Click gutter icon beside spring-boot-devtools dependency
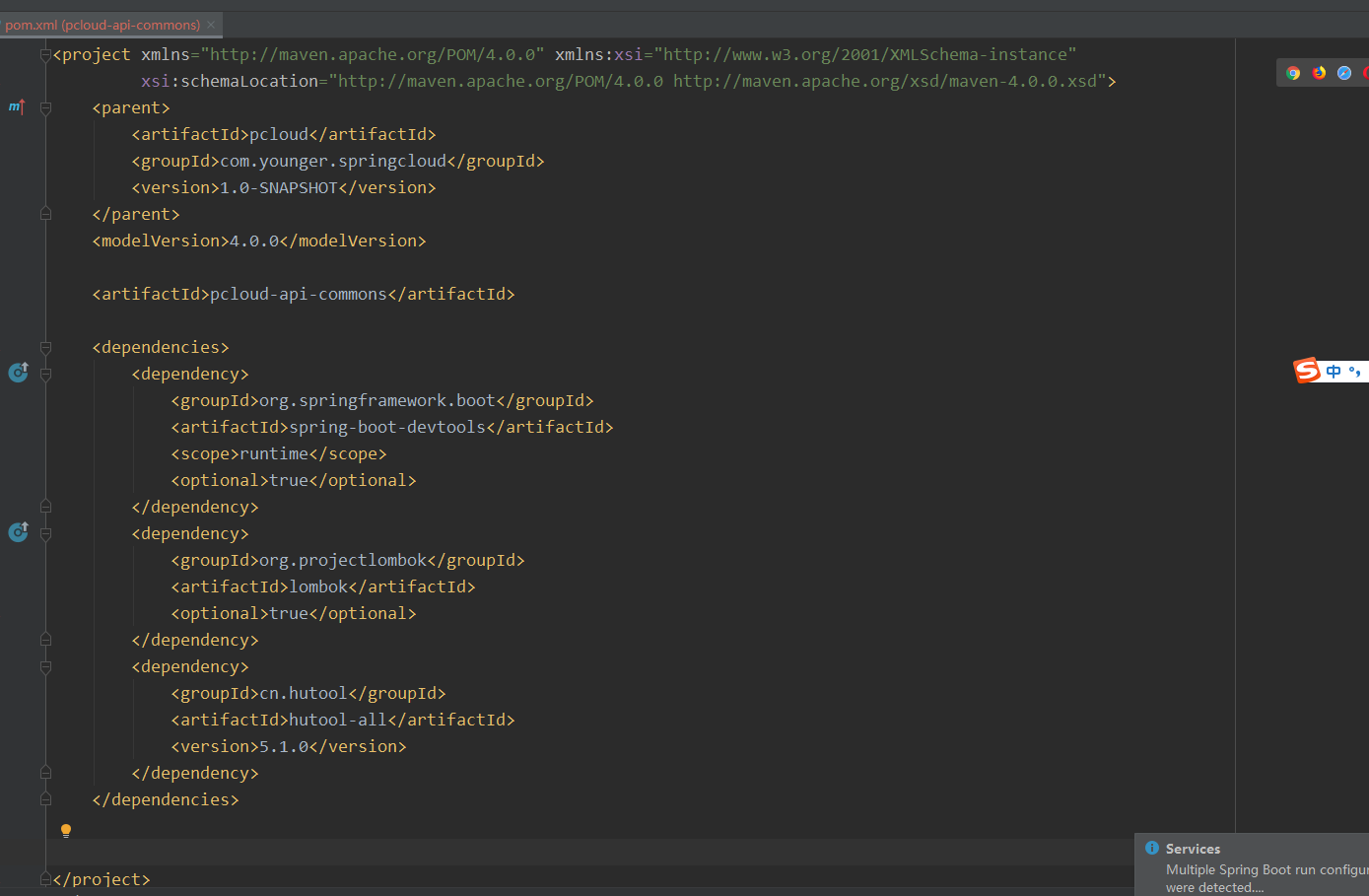The width and height of the screenshot is (1369, 896). (18, 372)
